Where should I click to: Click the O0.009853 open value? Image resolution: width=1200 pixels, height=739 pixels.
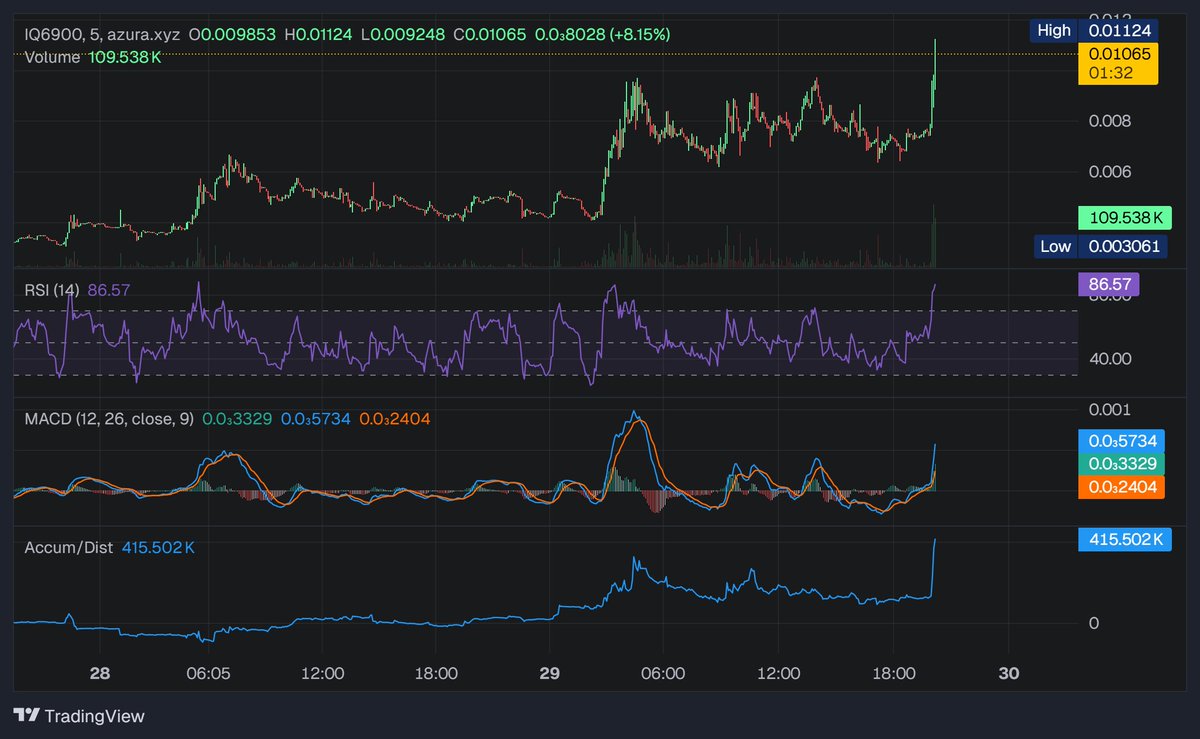click(233, 34)
